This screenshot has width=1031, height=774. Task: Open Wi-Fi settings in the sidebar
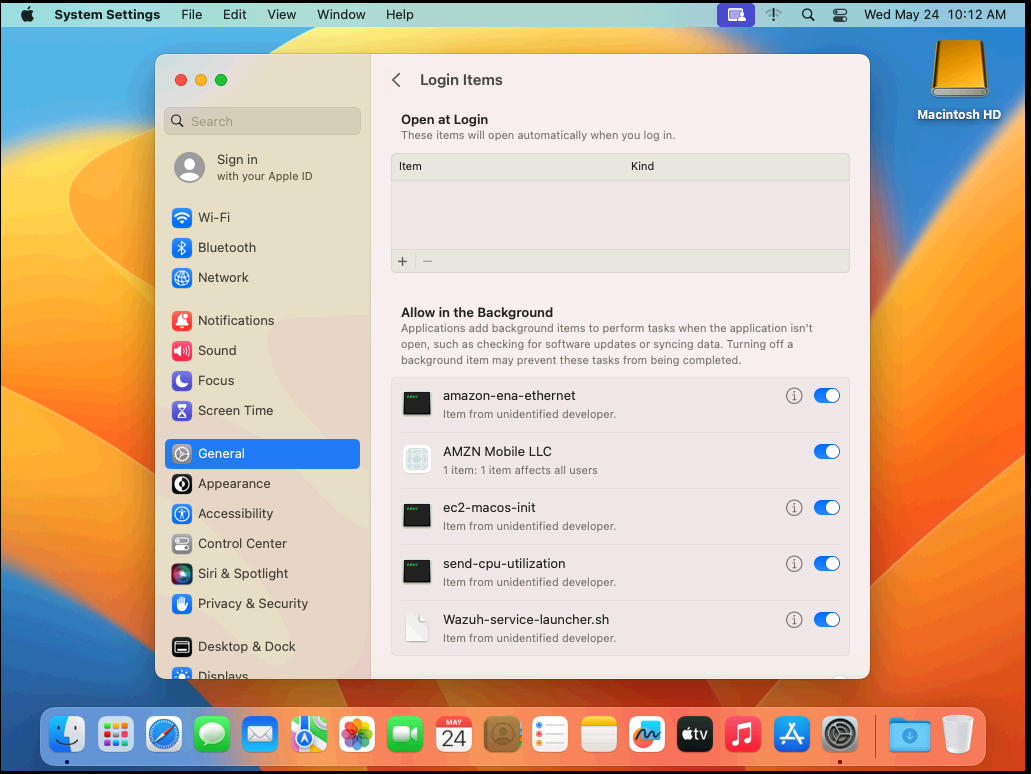[215, 217]
